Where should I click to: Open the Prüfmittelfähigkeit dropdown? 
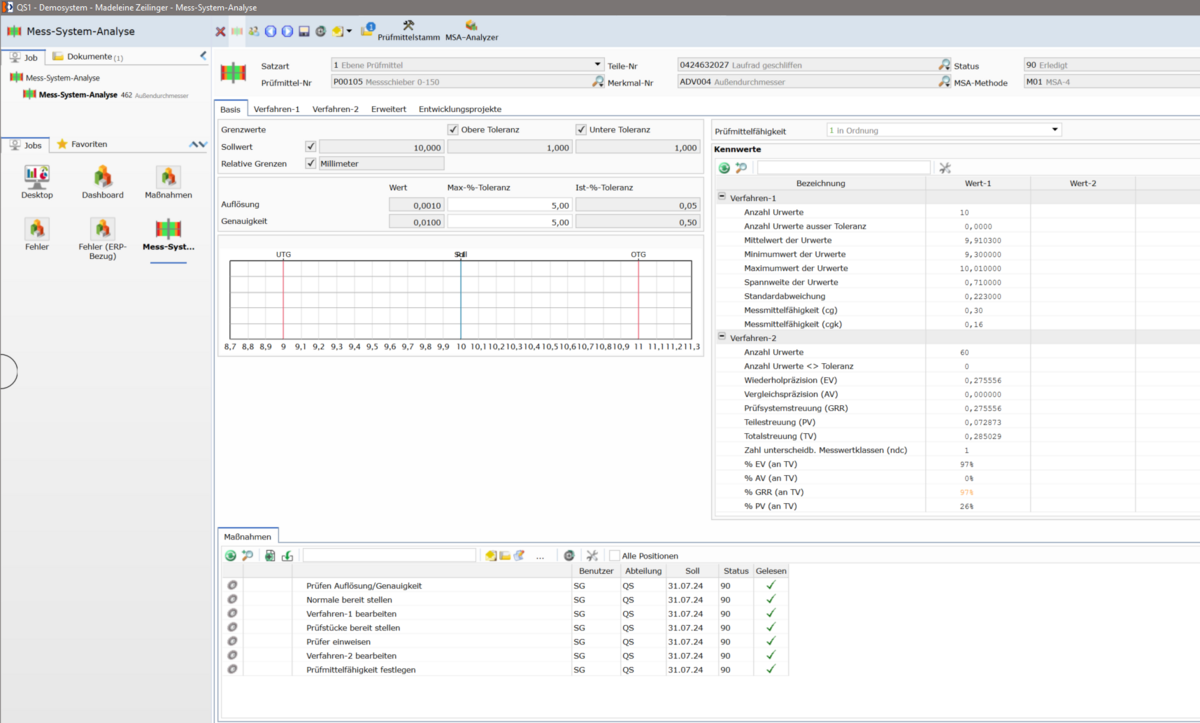point(1054,130)
